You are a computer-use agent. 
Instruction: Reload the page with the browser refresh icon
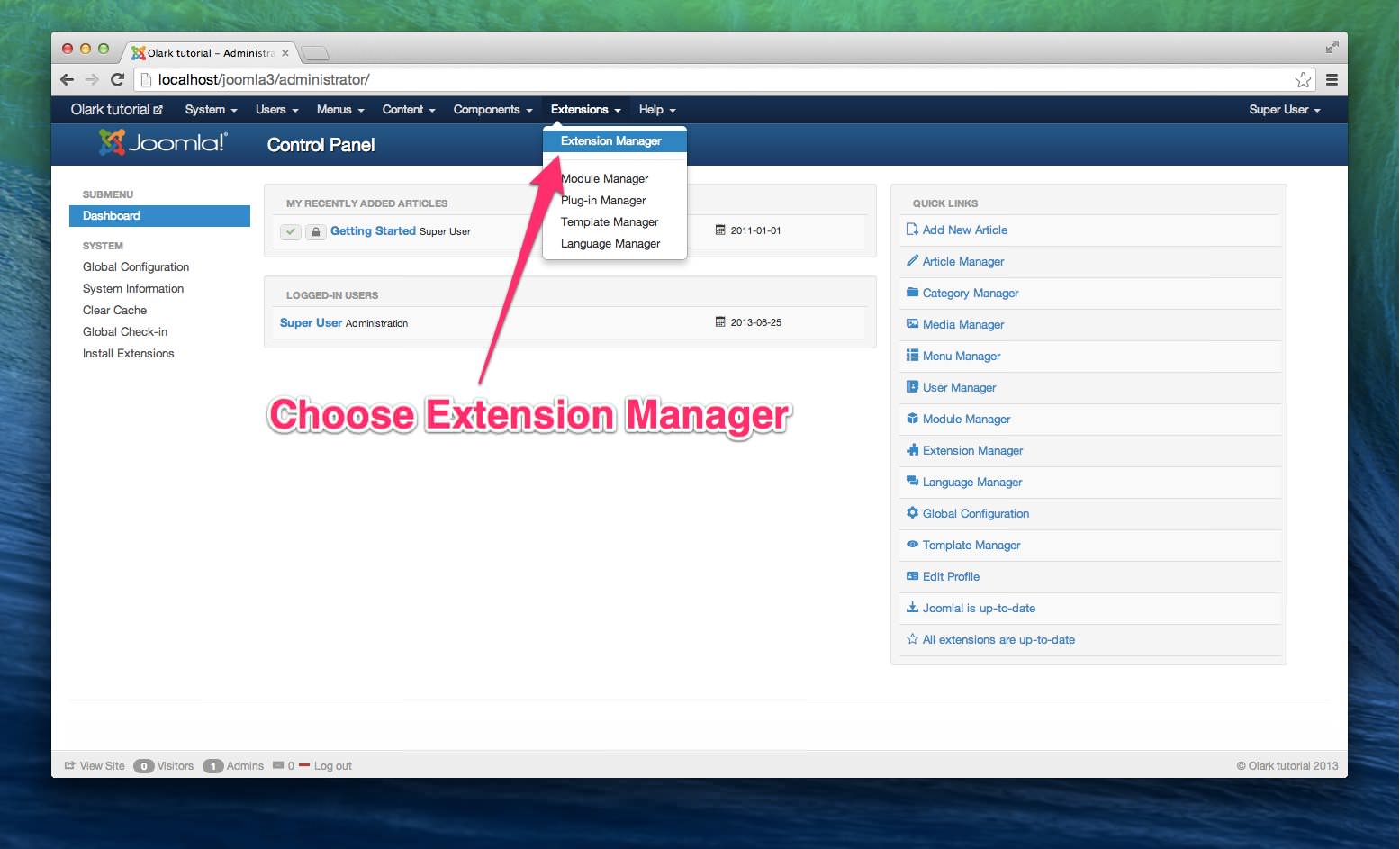point(117,79)
